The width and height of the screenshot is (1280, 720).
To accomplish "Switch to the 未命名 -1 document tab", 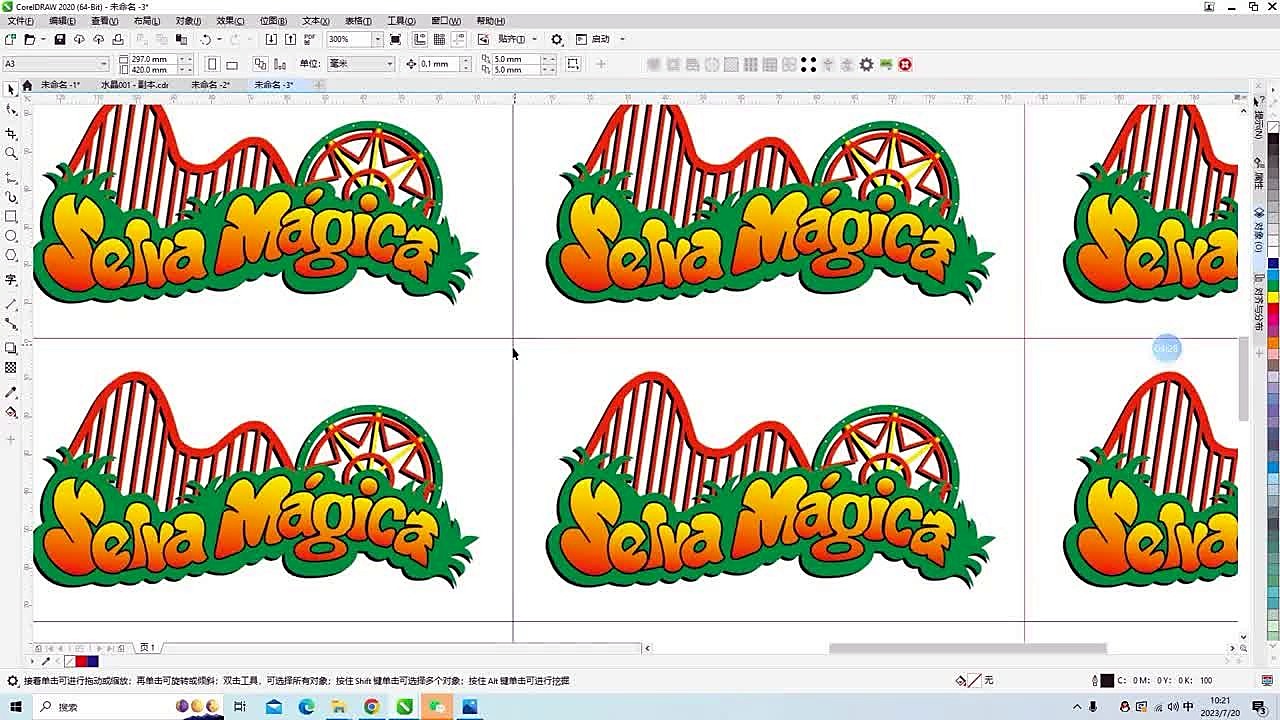I will (60, 85).
